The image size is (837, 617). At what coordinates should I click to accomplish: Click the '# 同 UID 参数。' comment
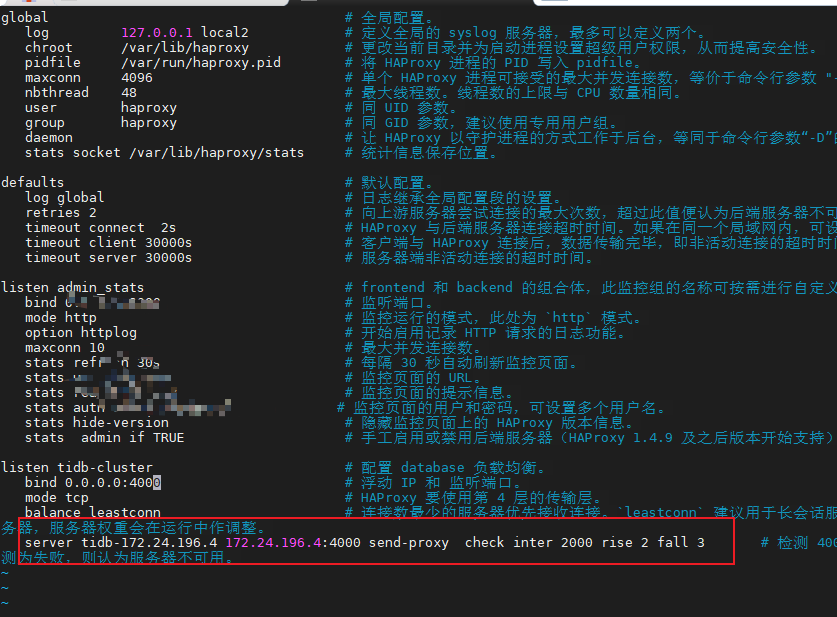pyautogui.click(x=401, y=108)
